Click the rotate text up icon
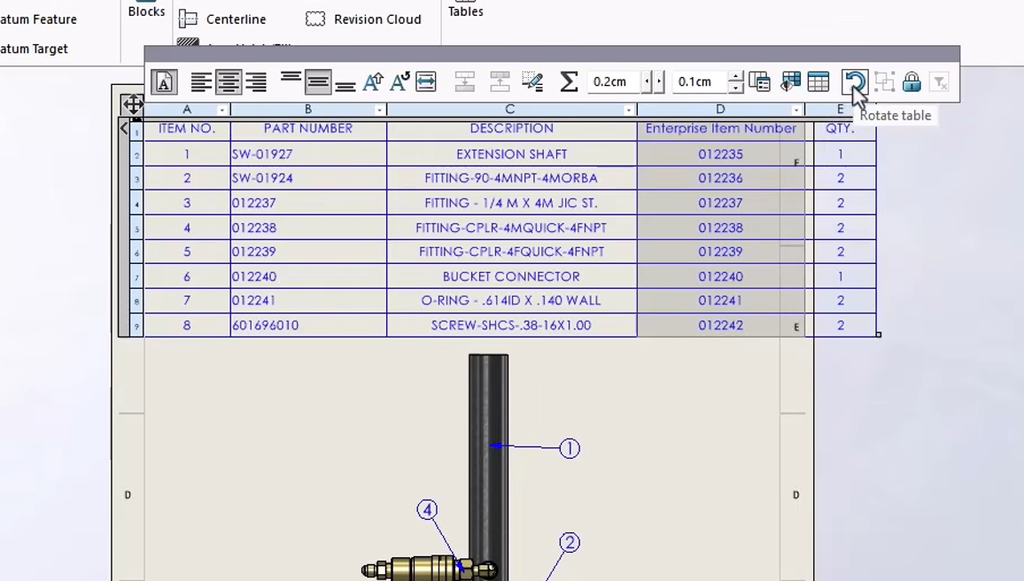The height and width of the screenshot is (581, 1024). click(373, 82)
